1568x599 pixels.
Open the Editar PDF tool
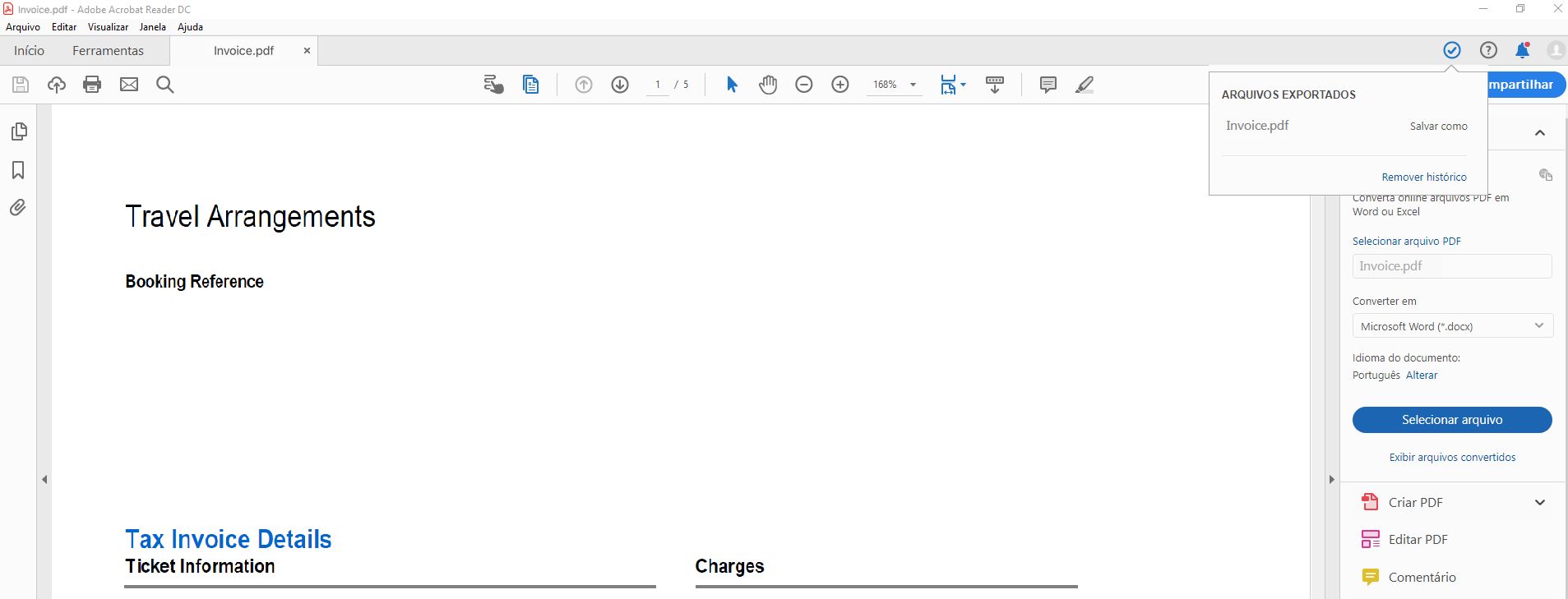tap(1418, 539)
